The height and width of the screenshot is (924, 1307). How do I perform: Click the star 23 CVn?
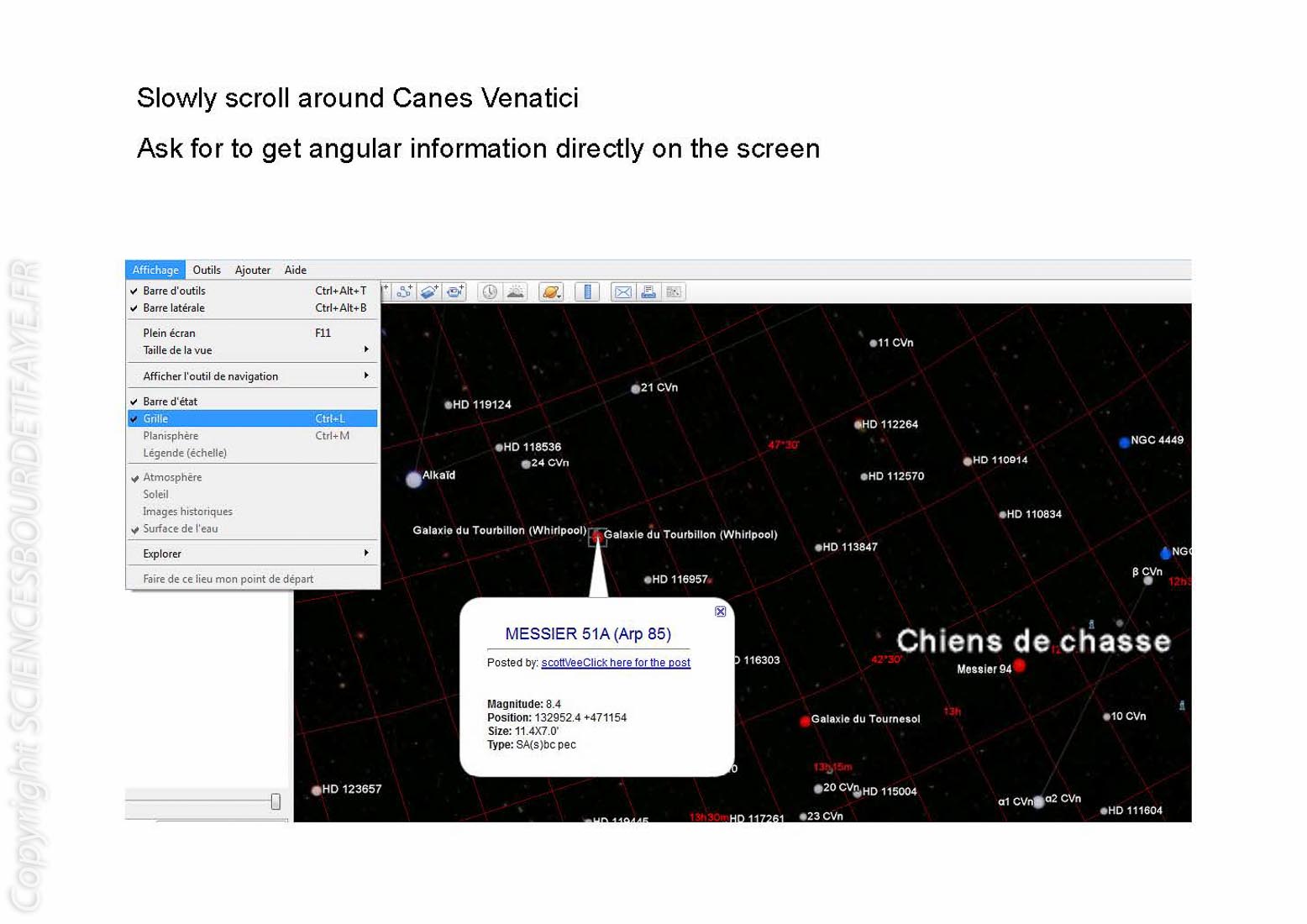(x=803, y=816)
